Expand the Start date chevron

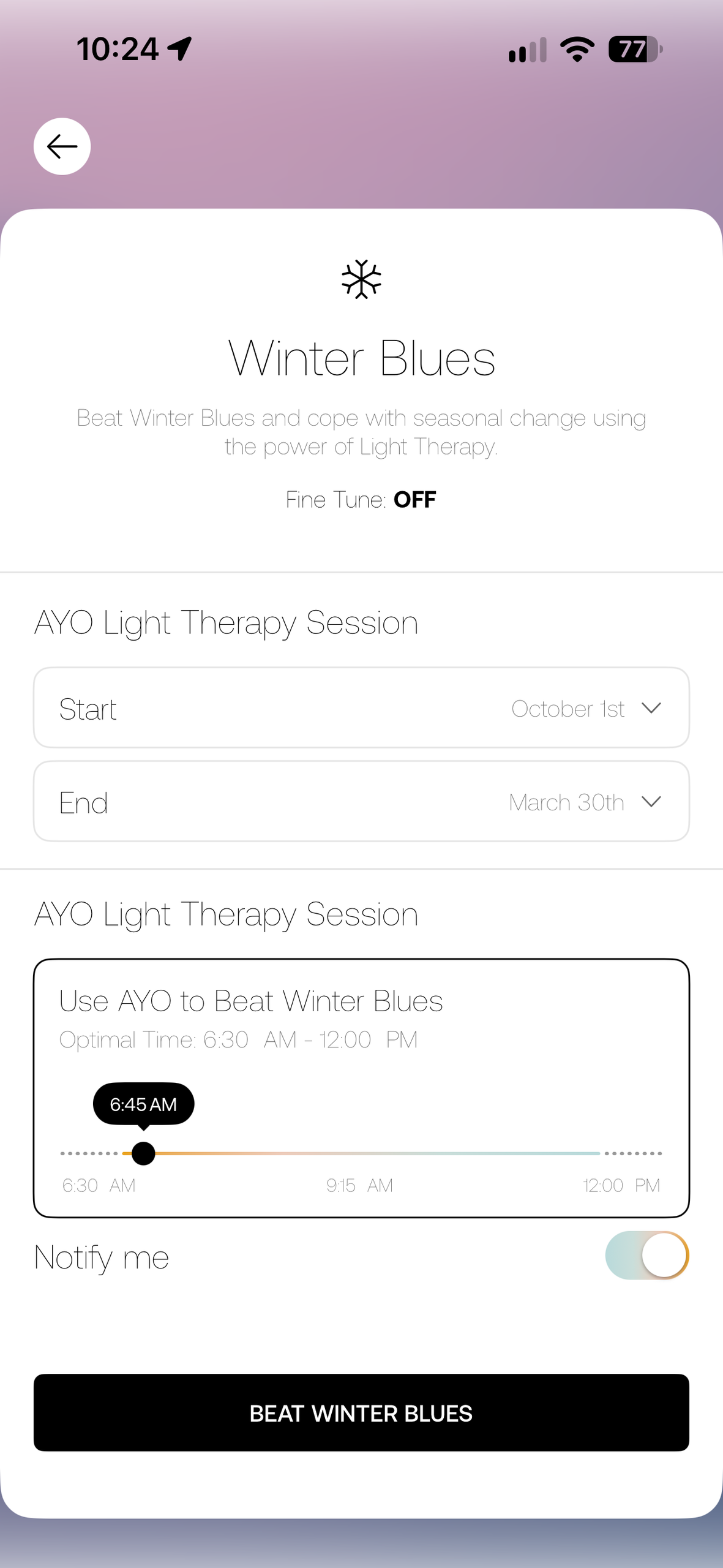pos(651,708)
